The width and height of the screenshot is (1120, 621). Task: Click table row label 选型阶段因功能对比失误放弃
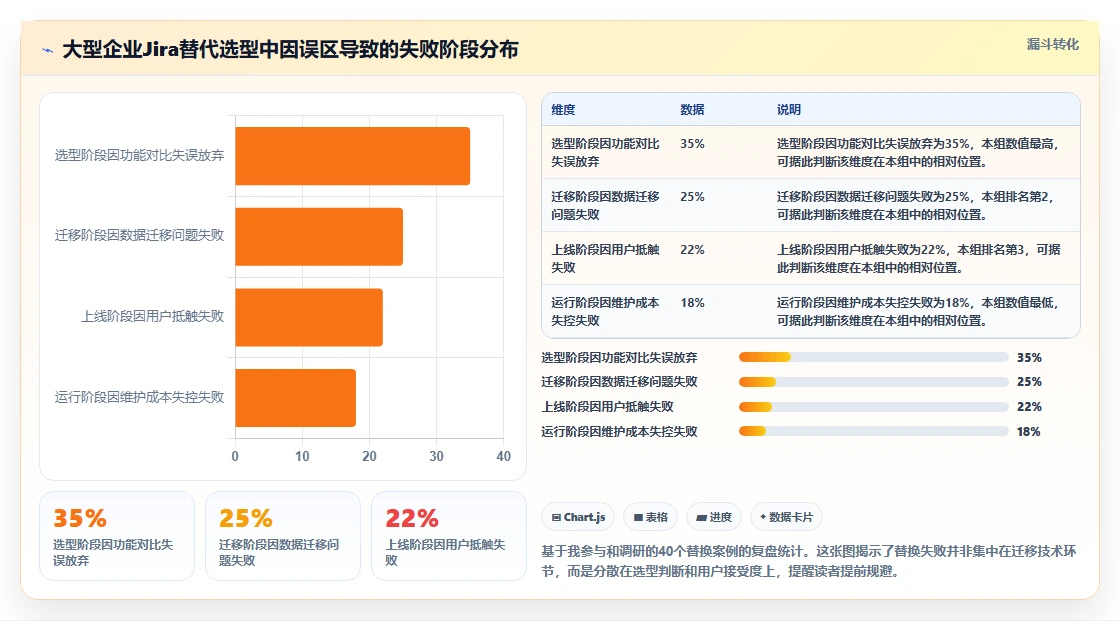(605, 152)
